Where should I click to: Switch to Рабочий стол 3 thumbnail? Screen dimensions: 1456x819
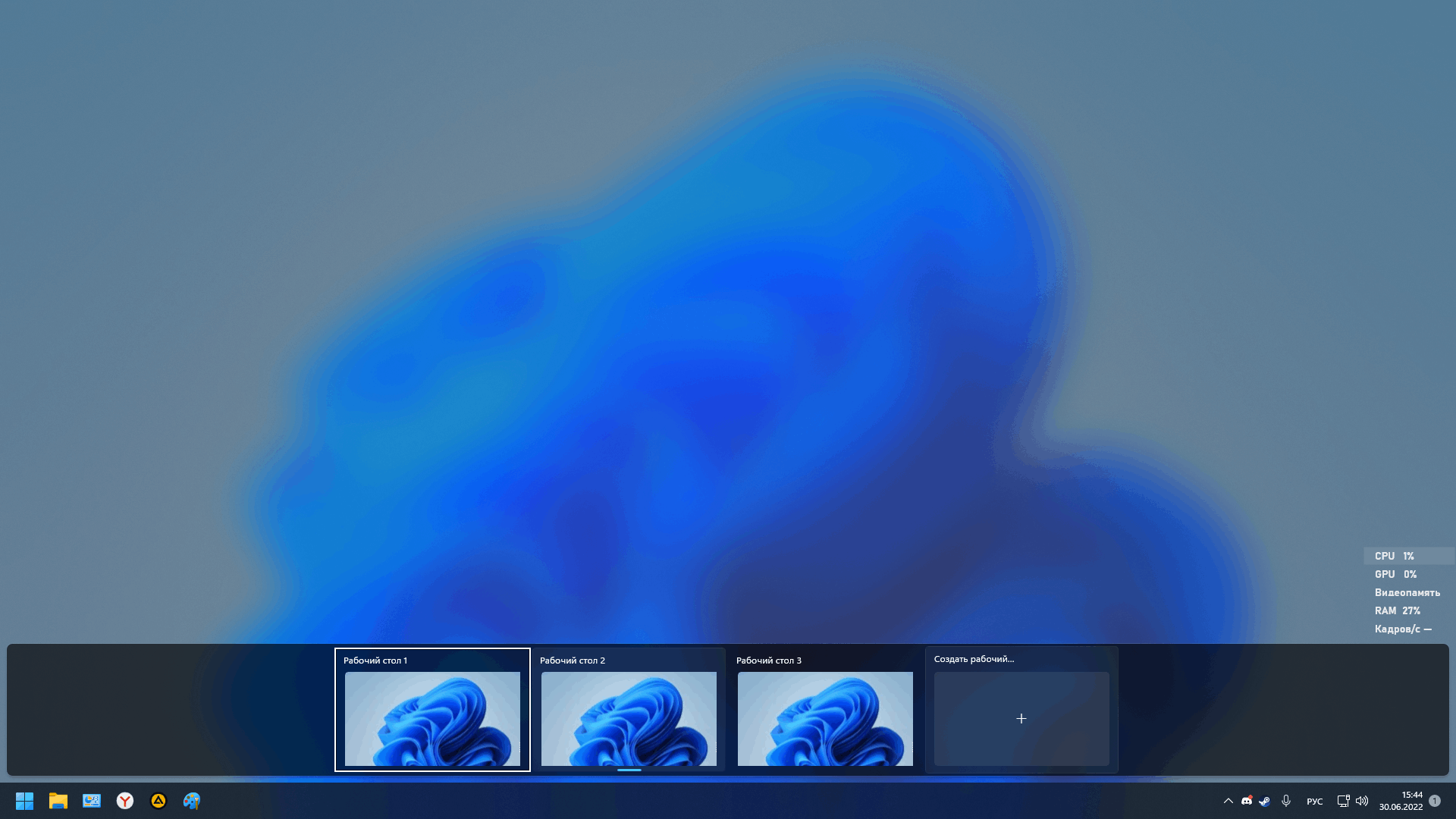click(825, 710)
